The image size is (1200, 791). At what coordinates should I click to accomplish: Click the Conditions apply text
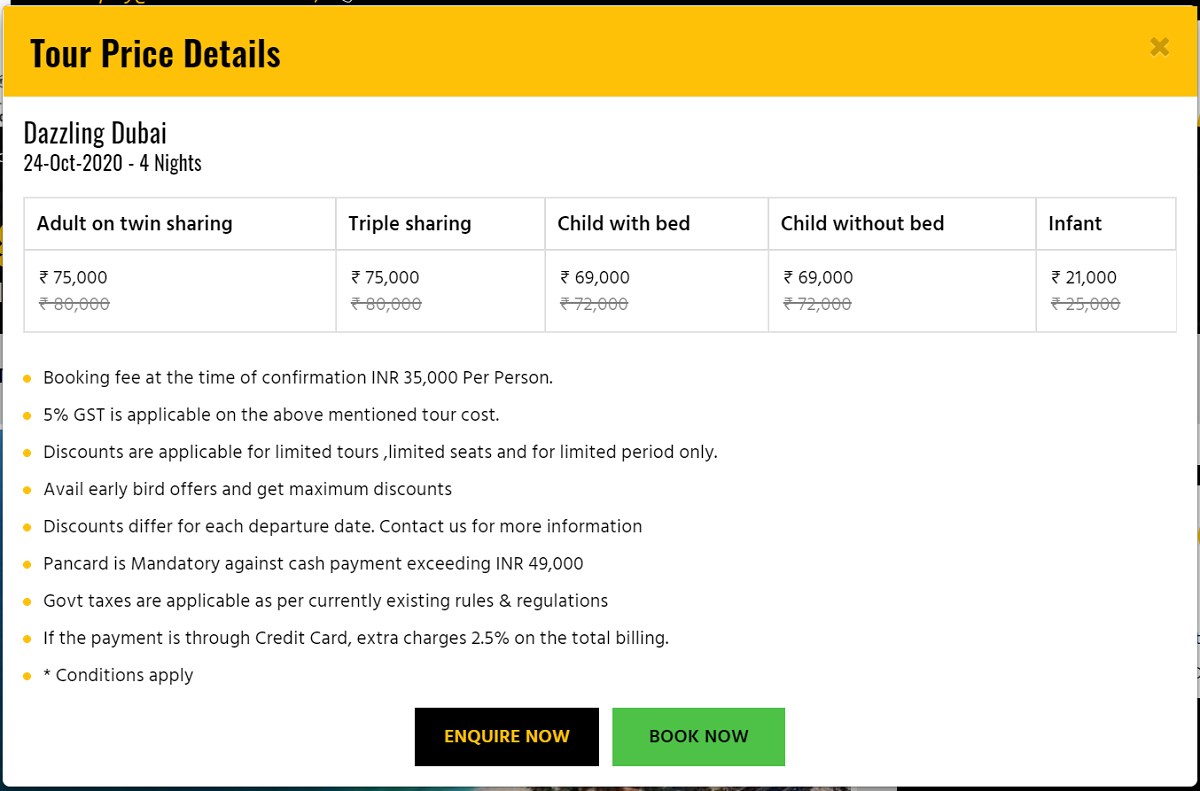118,675
